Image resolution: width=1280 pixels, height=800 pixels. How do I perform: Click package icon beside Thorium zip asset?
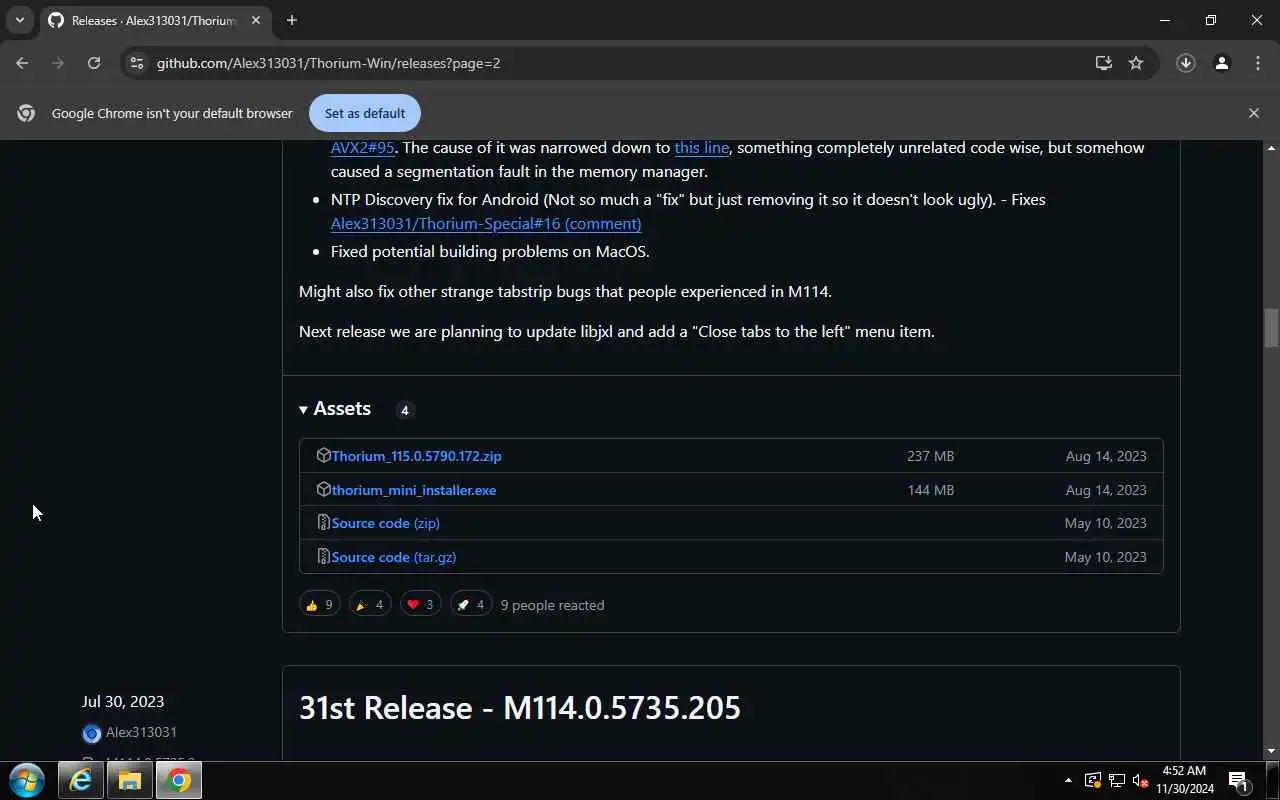click(323, 455)
